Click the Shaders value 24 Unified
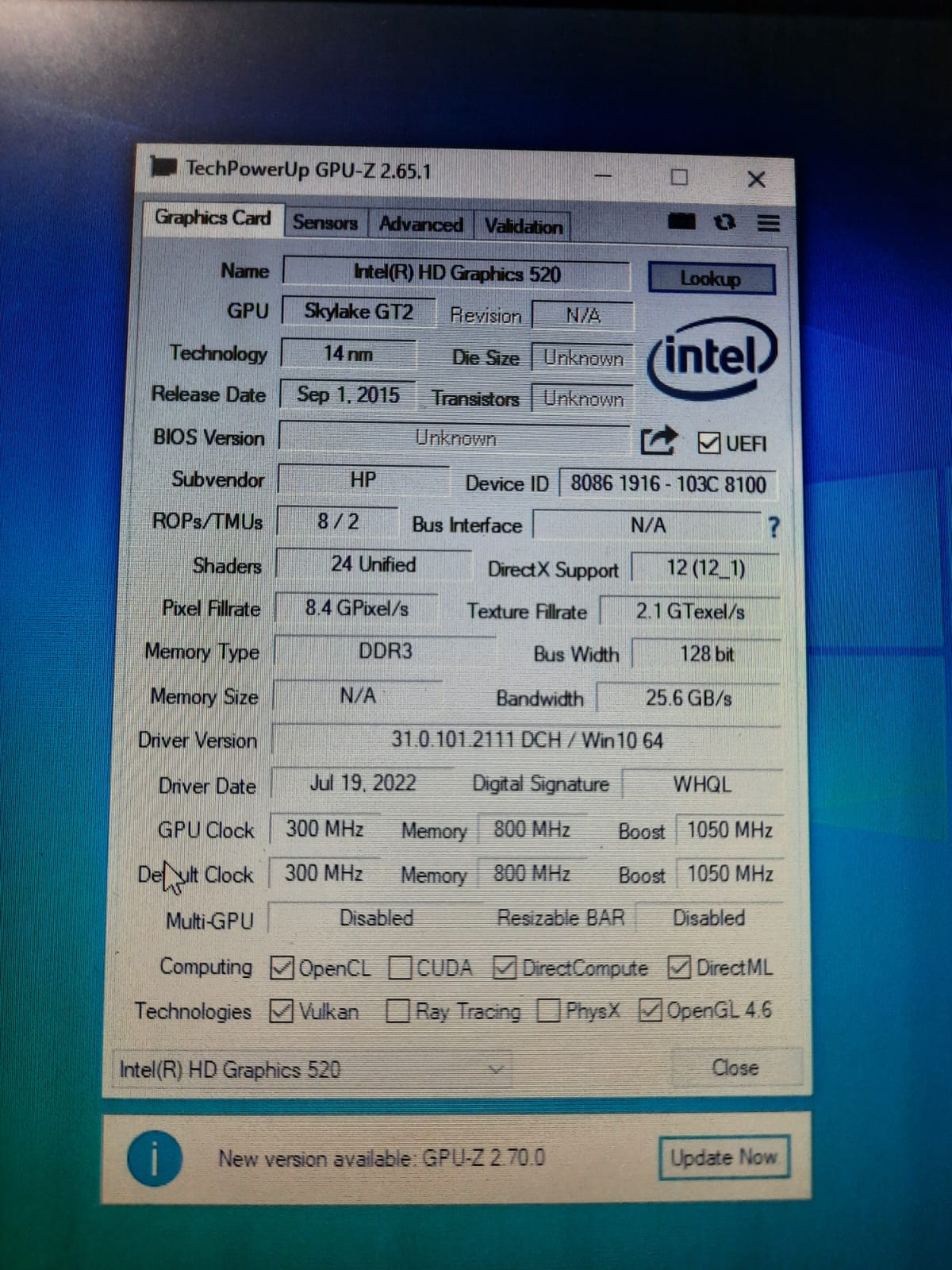Image resolution: width=952 pixels, height=1270 pixels. click(374, 564)
